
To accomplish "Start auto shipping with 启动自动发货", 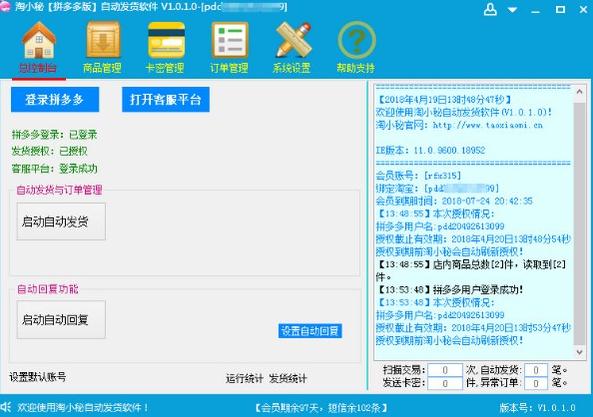I will (61, 222).
